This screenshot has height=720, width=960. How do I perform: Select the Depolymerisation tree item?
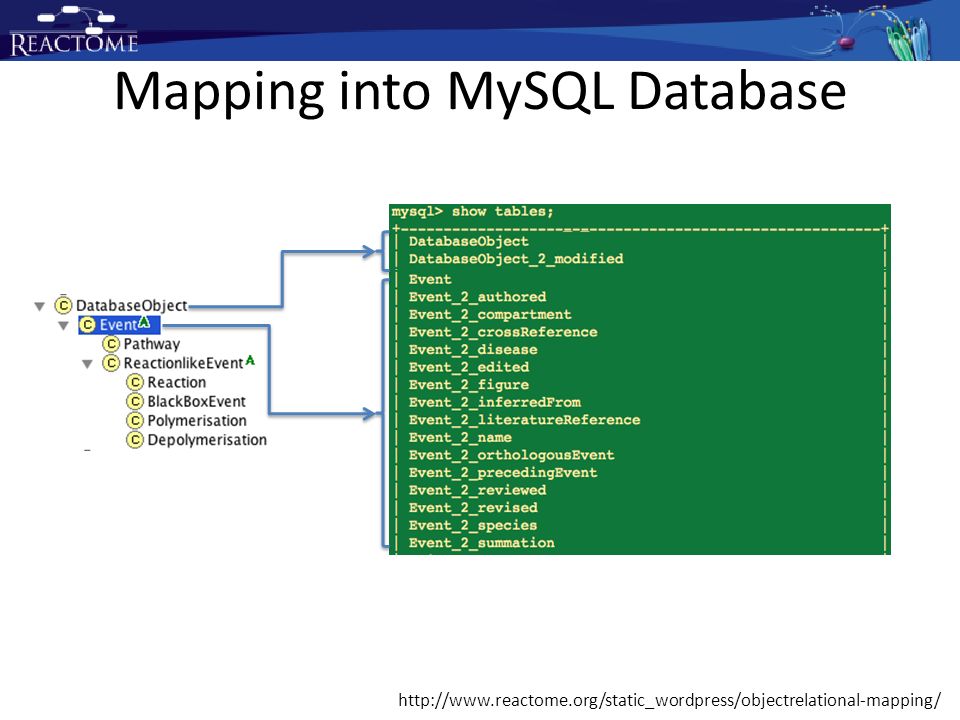[197, 440]
